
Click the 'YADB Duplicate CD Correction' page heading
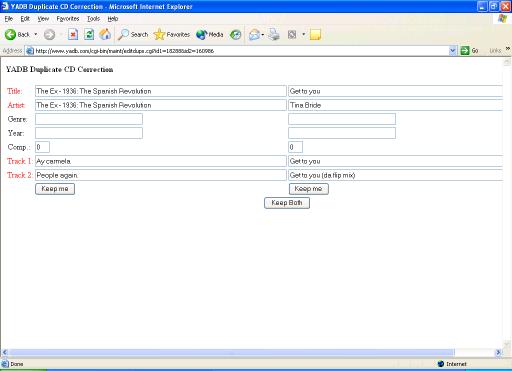point(60,69)
